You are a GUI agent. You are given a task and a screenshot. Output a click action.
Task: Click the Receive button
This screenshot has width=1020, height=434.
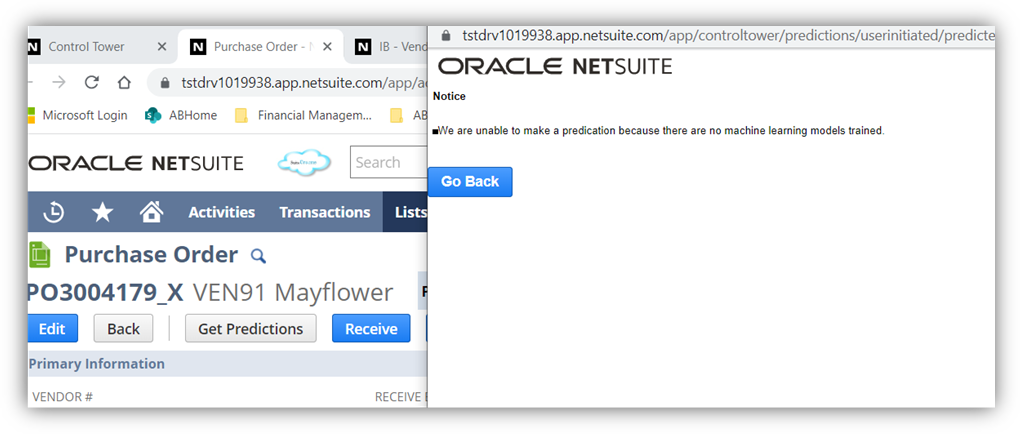pyautogui.click(x=371, y=329)
